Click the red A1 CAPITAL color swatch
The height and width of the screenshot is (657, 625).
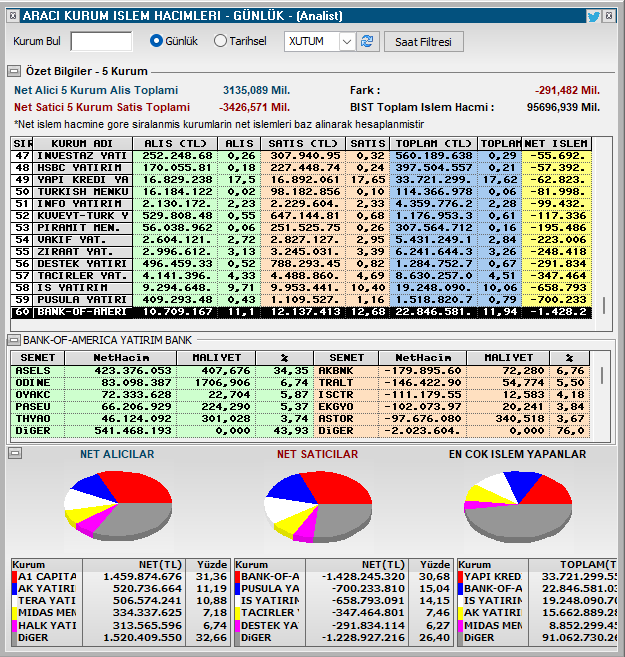point(15,577)
